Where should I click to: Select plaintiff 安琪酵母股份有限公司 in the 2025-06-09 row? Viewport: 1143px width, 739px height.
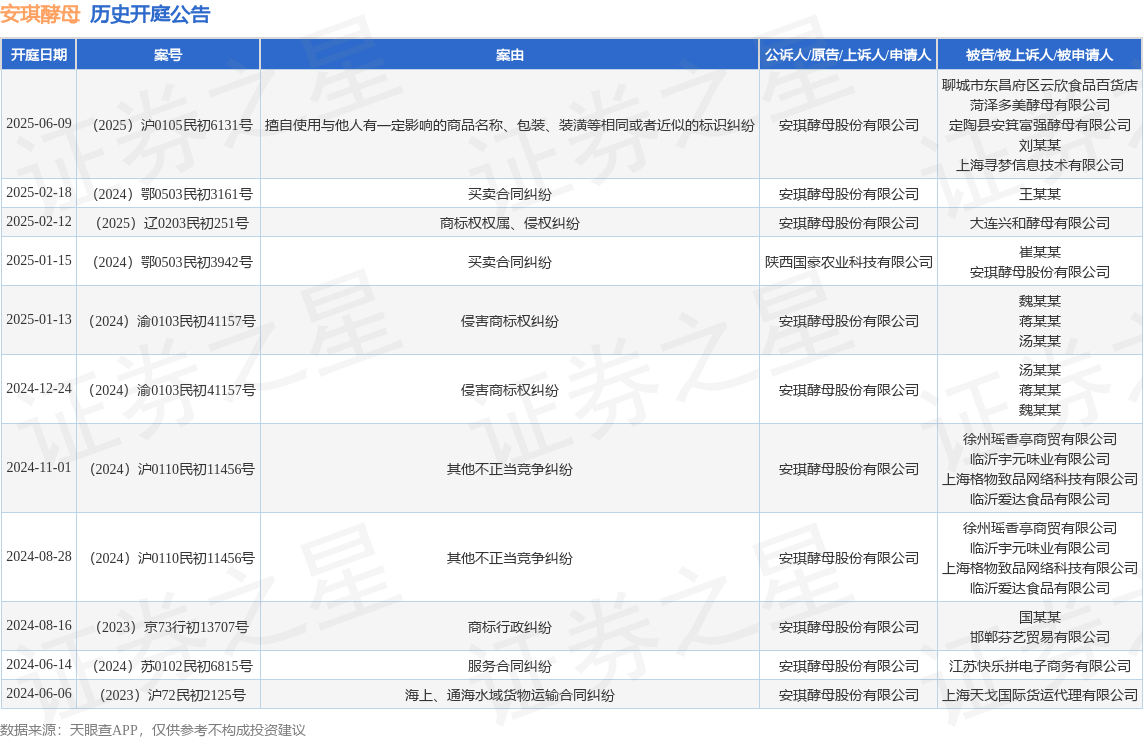[x=849, y=125]
